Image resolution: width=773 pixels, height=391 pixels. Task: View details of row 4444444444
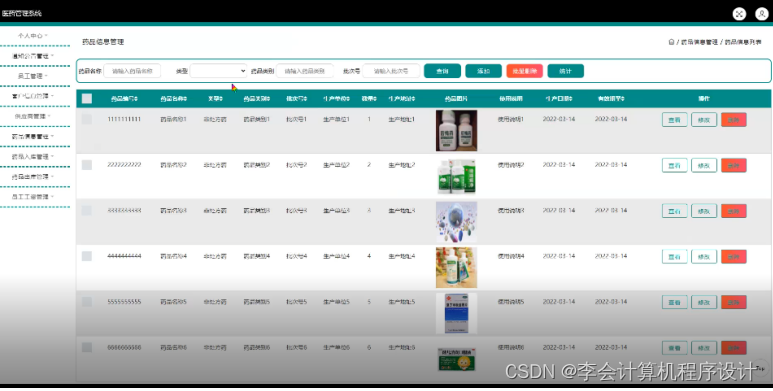click(x=674, y=256)
